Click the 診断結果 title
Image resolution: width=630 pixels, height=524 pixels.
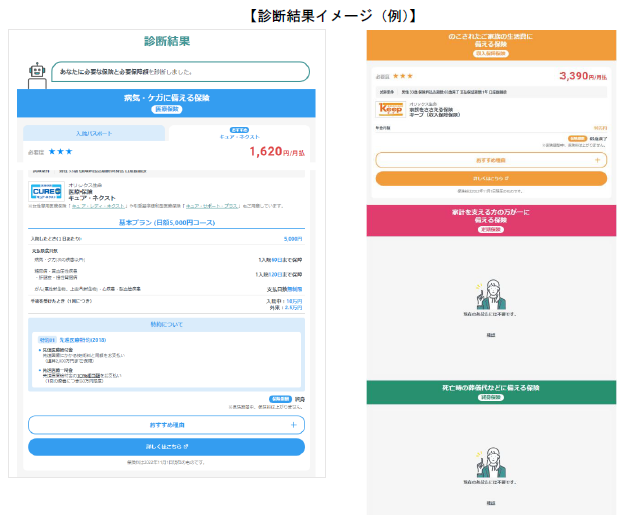pyautogui.click(x=167, y=41)
